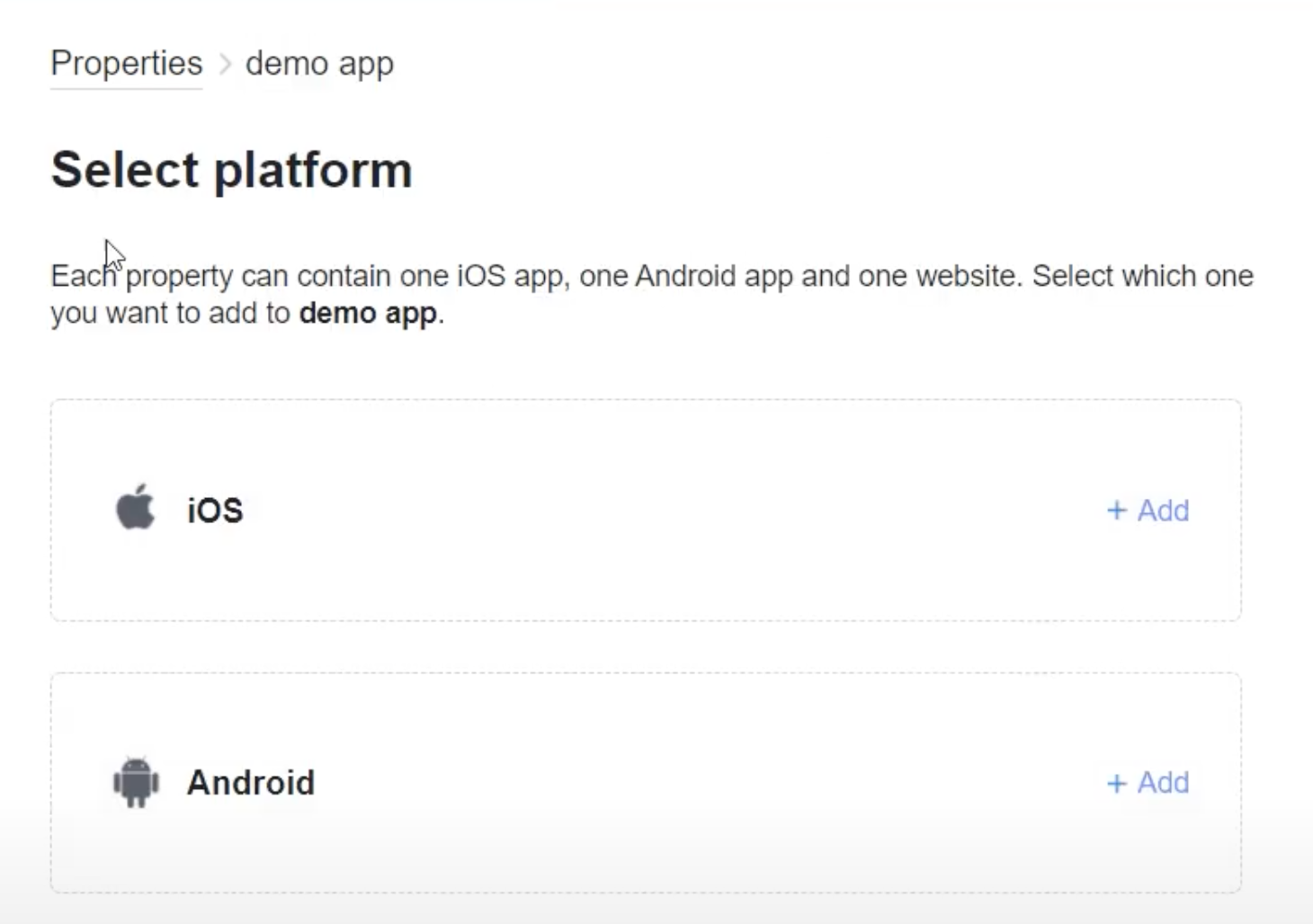Viewport: 1313px width, 924px height.
Task: Click the words iOS app in description
Action: click(512, 276)
